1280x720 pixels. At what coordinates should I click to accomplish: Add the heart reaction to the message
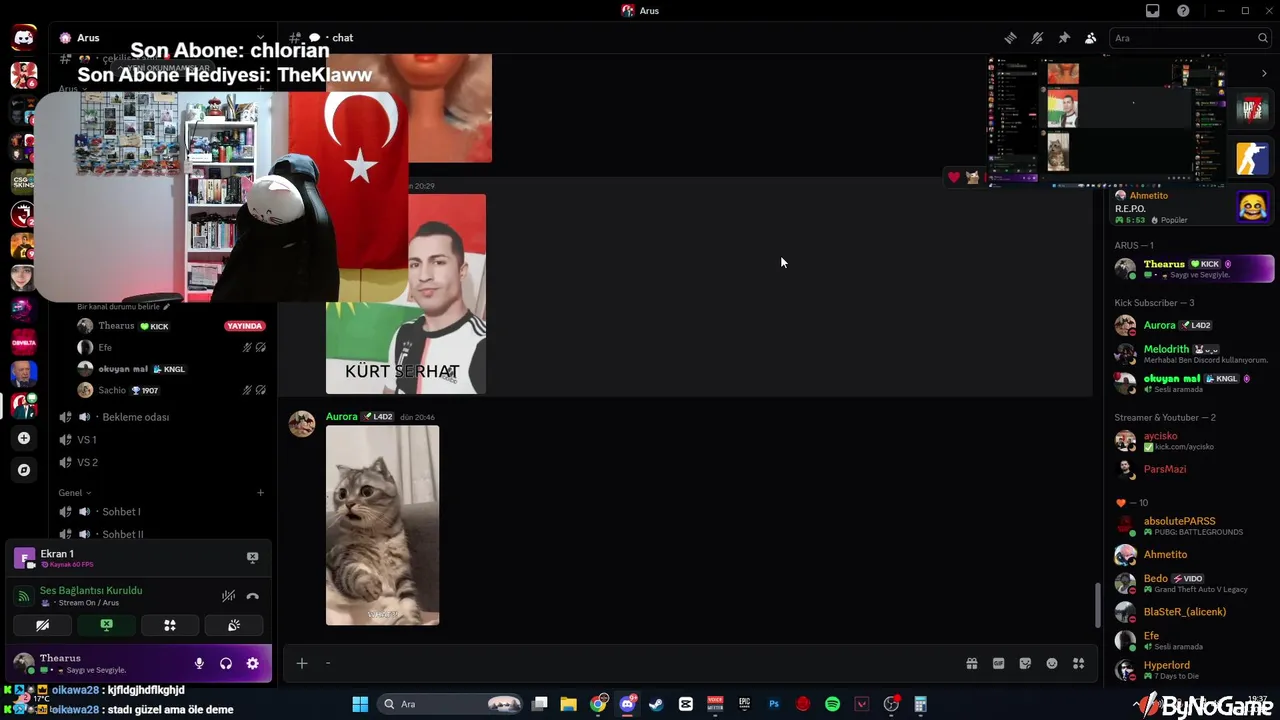click(x=954, y=177)
